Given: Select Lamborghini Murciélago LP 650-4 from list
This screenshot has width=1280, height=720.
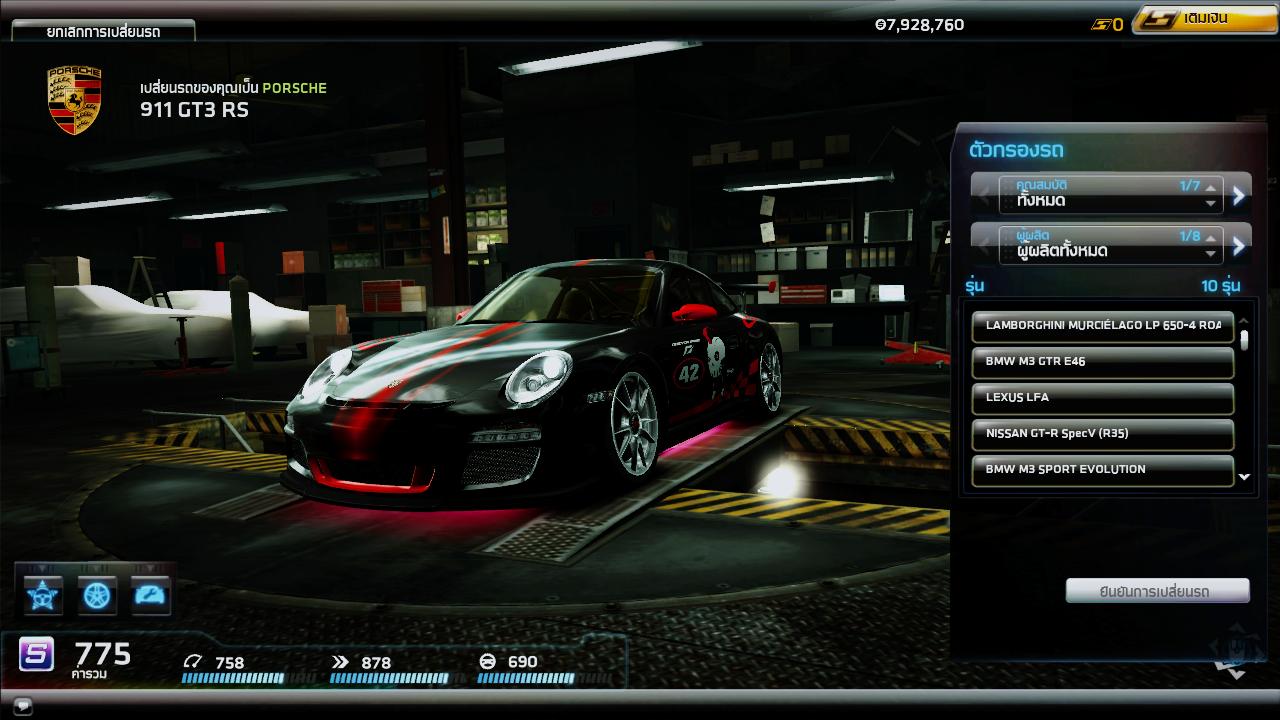Looking at the screenshot, I should tap(1103, 326).
